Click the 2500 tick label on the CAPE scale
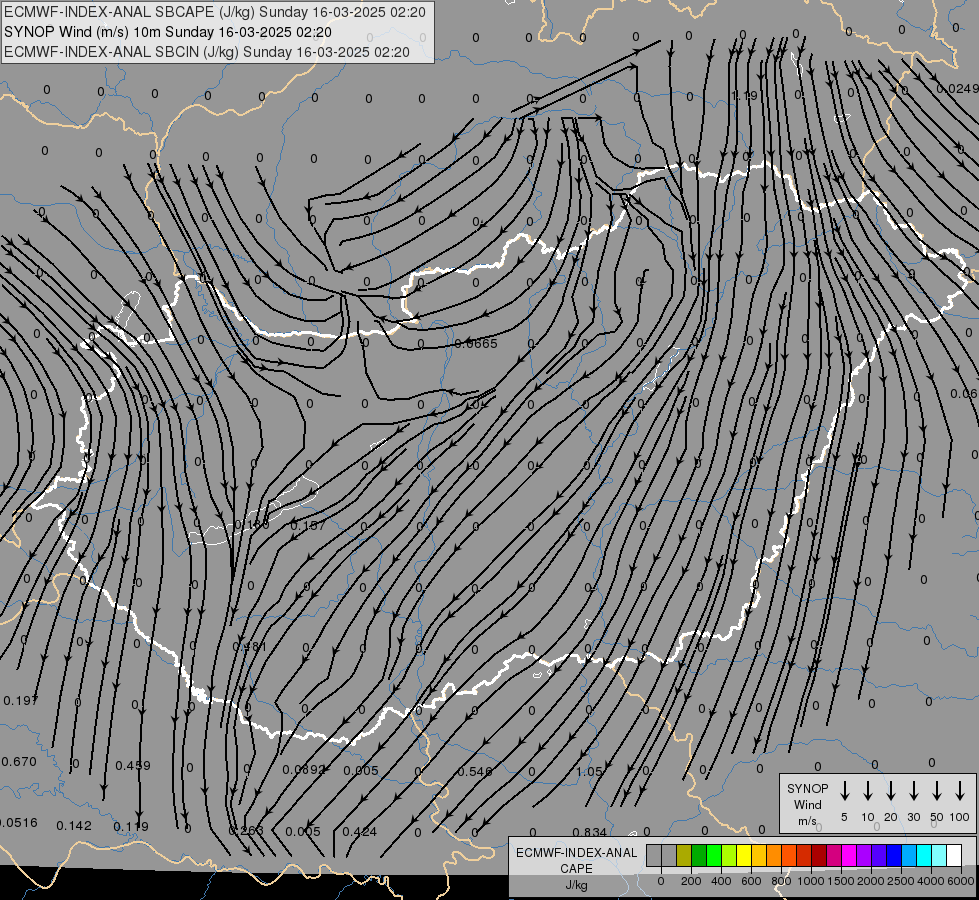 [900, 881]
